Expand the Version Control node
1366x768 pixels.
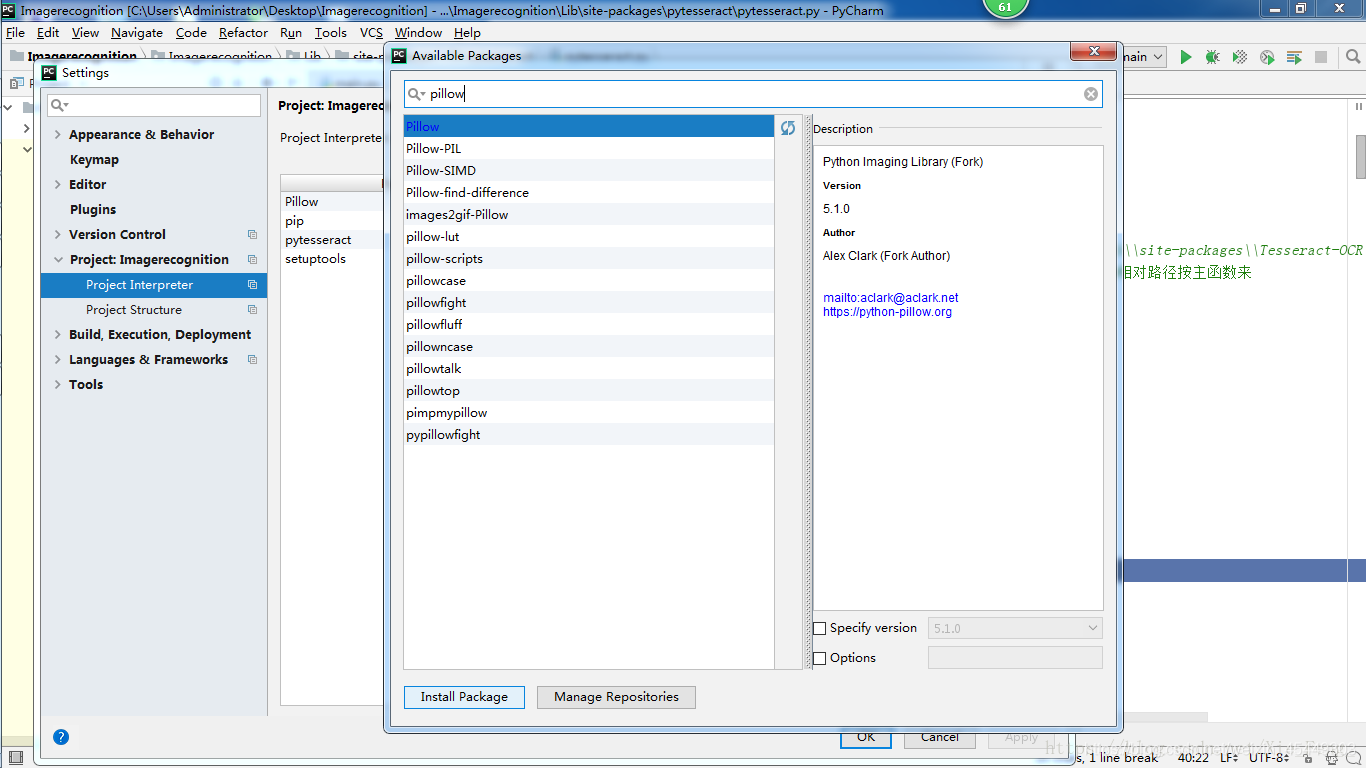pos(58,235)
